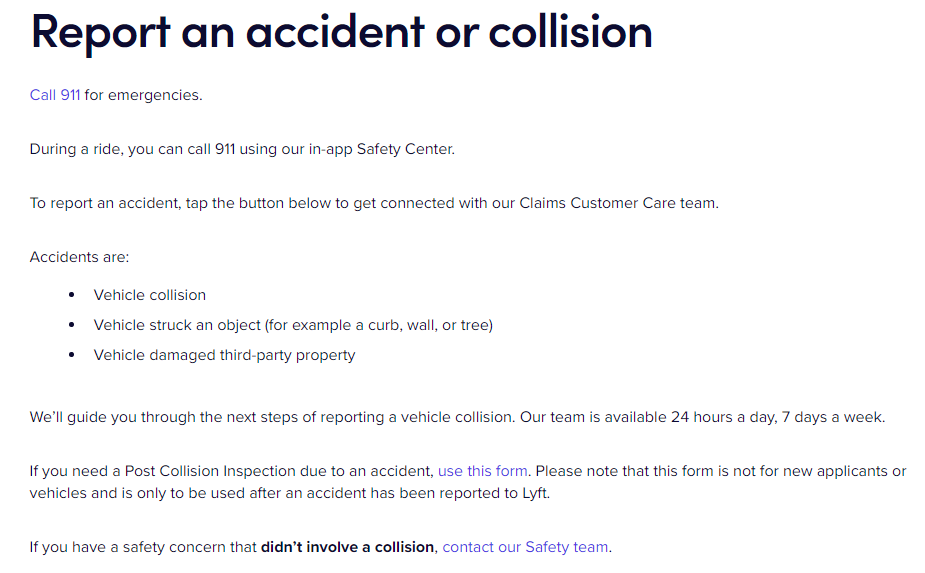Click the 'for emergencies.' text after Call 911
The height and width of the screenshot is (573, 925).
(x=143, y=95)
